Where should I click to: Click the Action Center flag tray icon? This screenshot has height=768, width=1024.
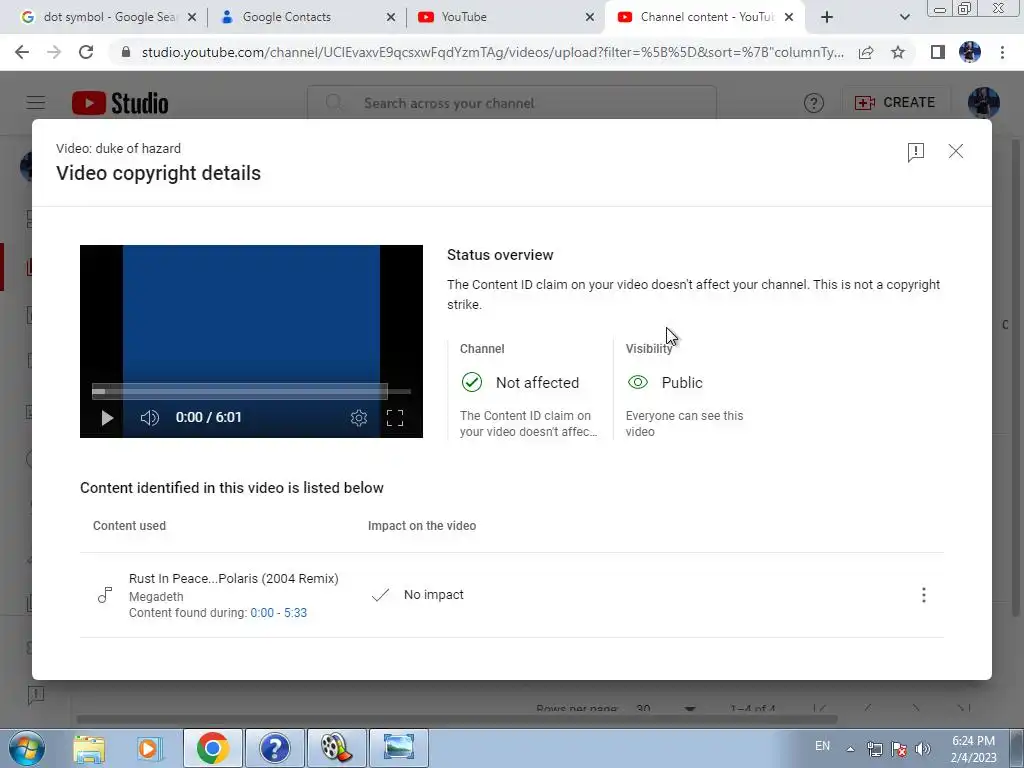[x=899, y=749]
